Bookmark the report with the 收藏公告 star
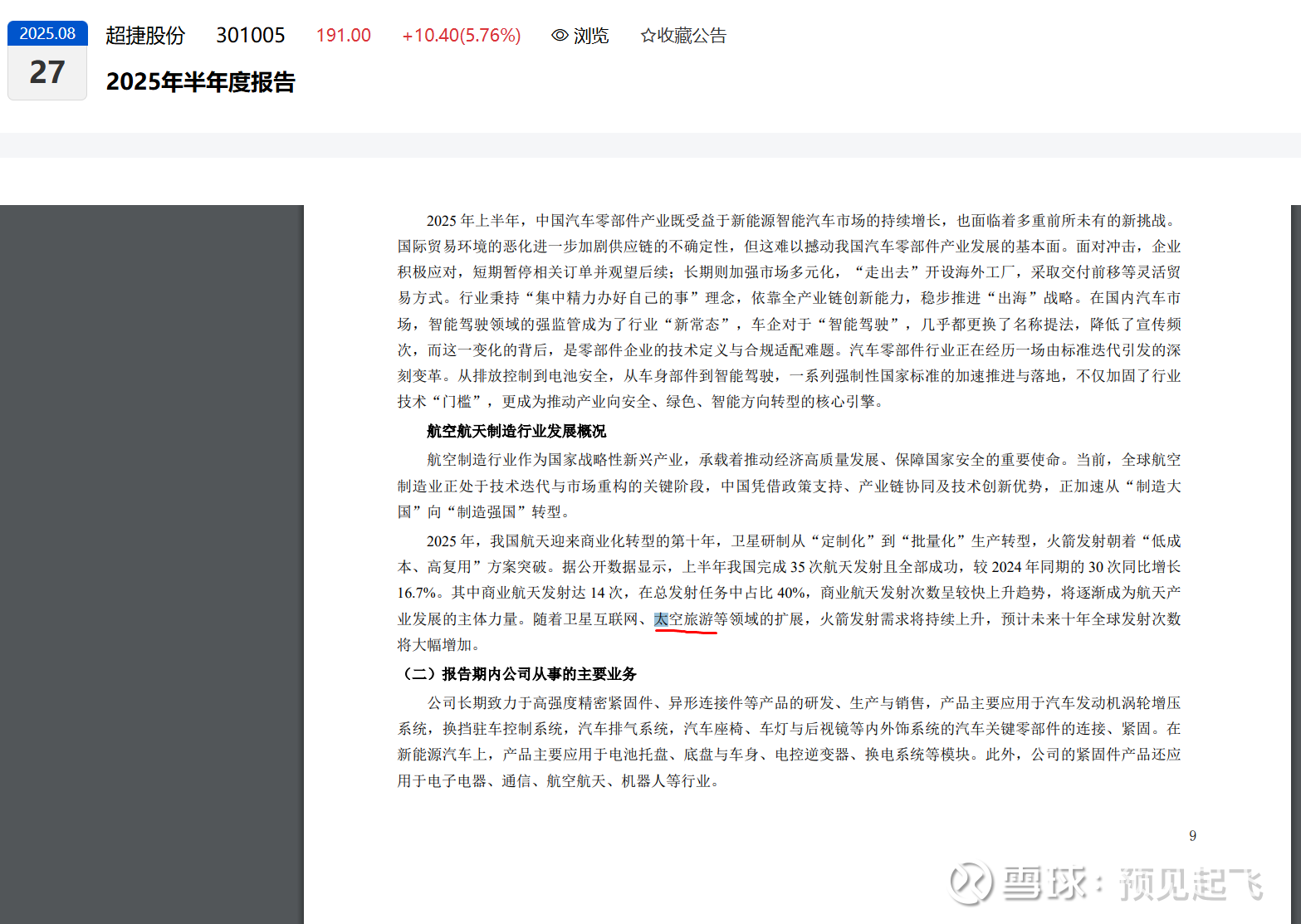The image size is (1301, 924). [x=683, y=36]
